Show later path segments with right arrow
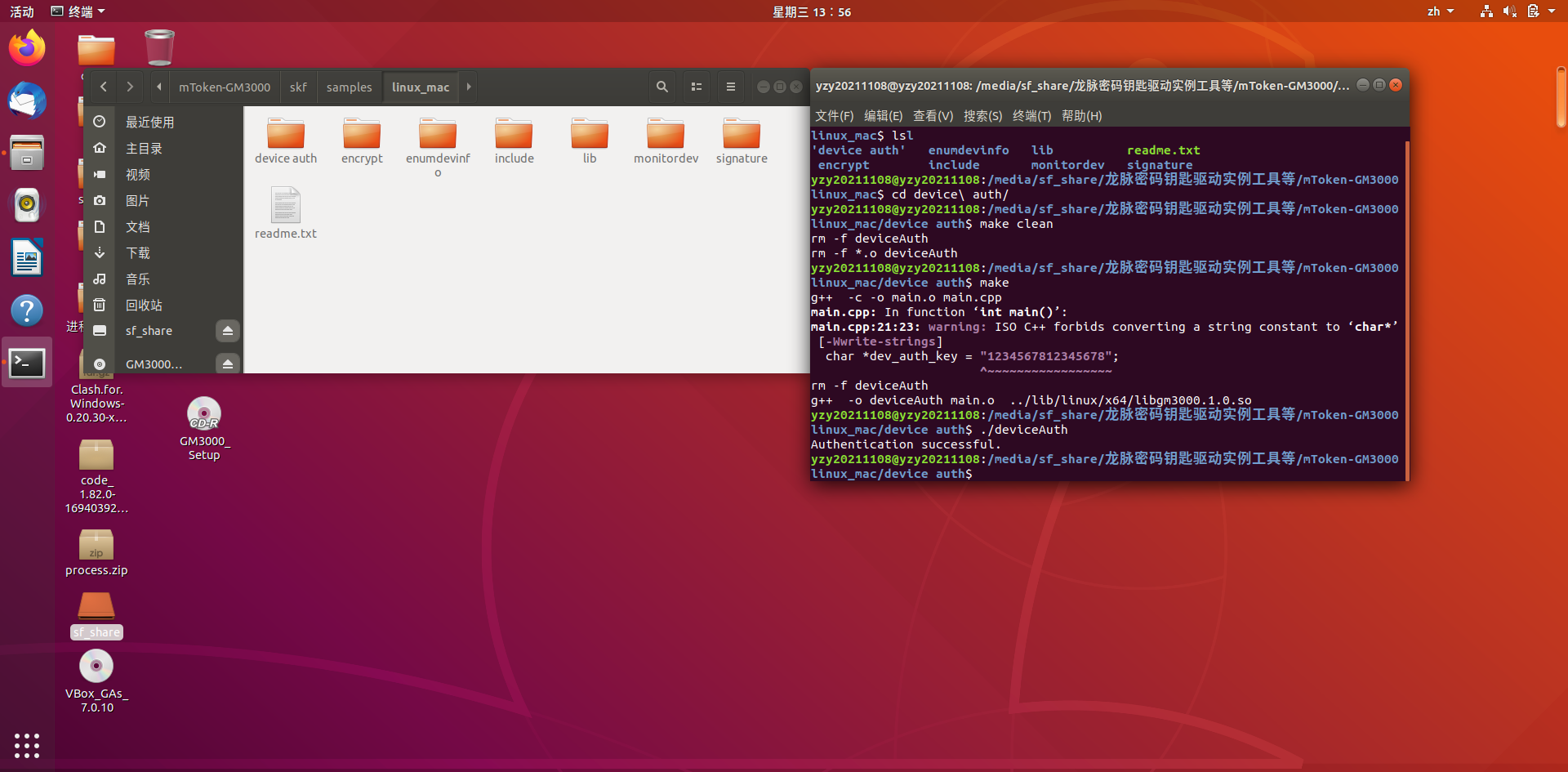 469,87
